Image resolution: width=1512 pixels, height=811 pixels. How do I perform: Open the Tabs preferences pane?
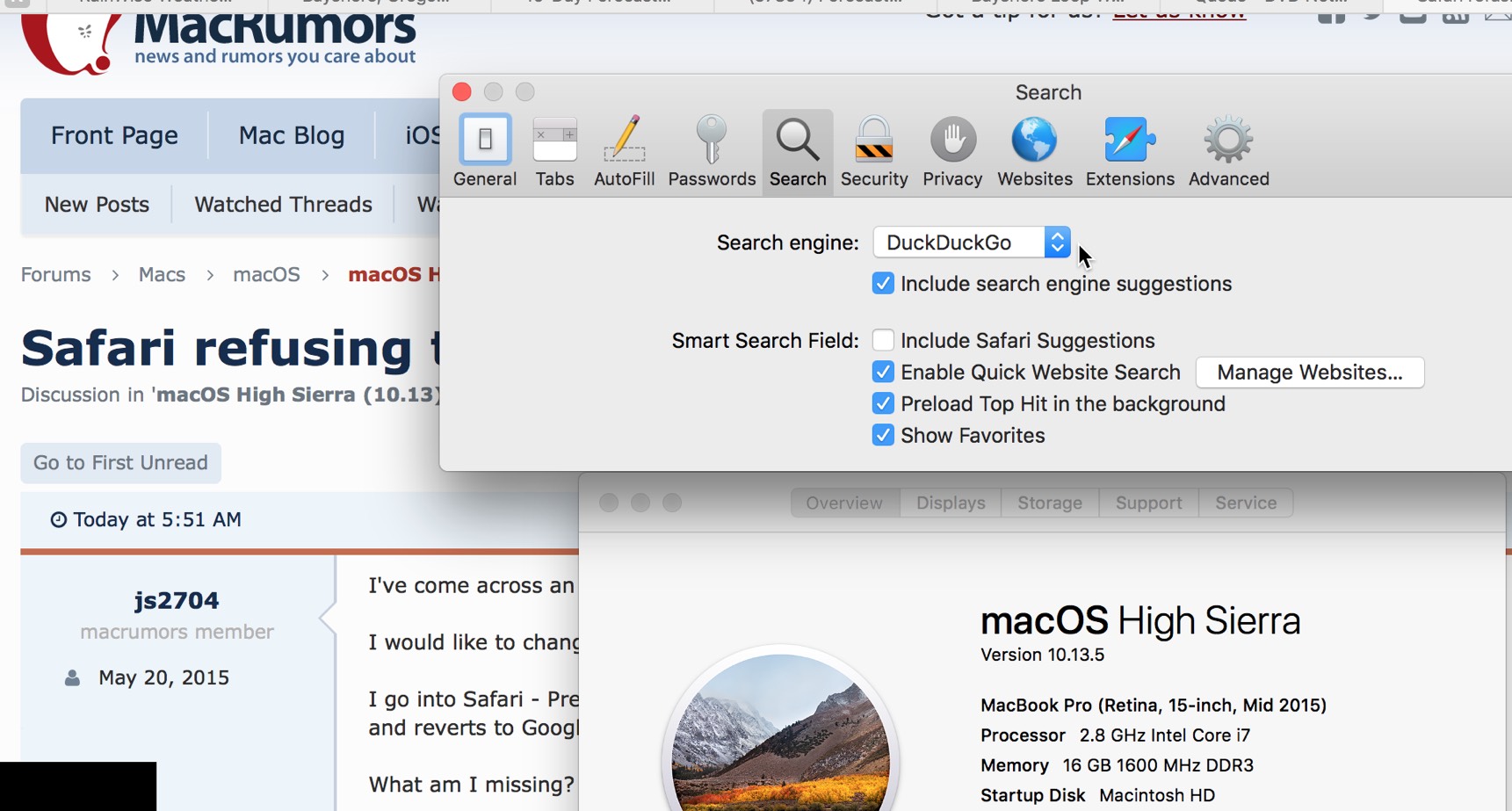click(x=555, y=152)
